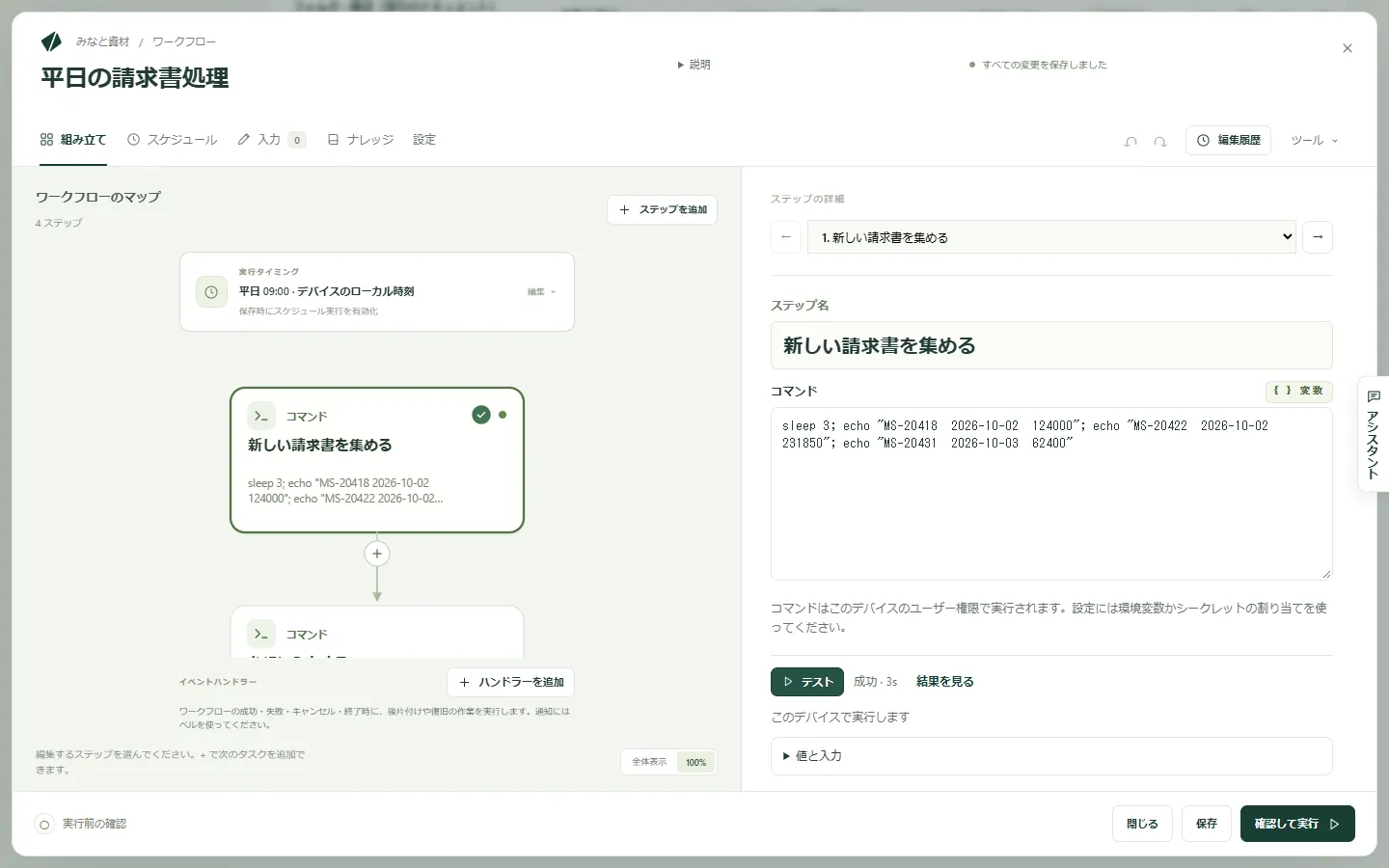1389x868 pixels.
Task: Open the step selector dropdown
Action: 1051,237
